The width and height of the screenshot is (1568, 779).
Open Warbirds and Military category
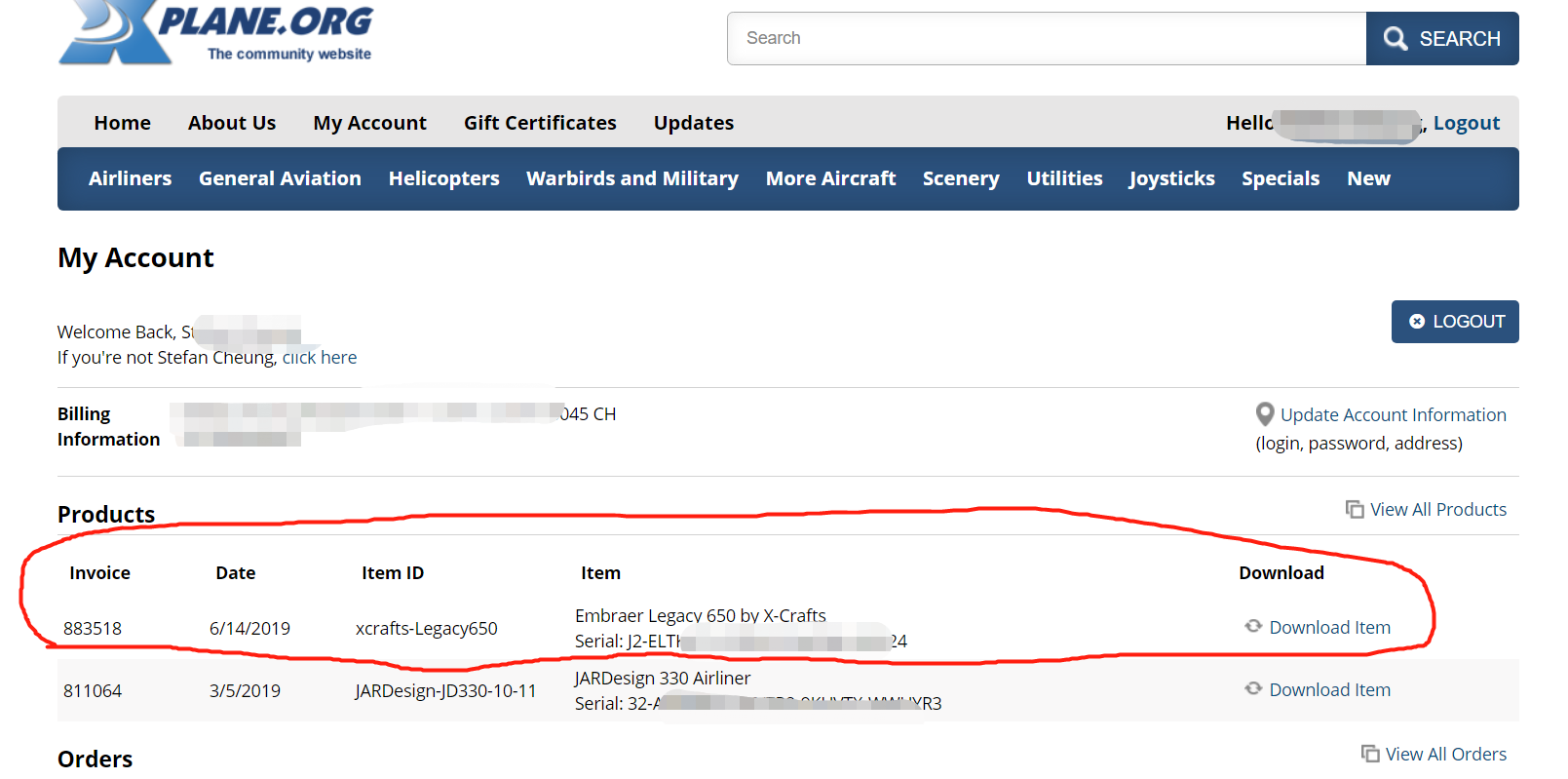[x=632, y=178]
